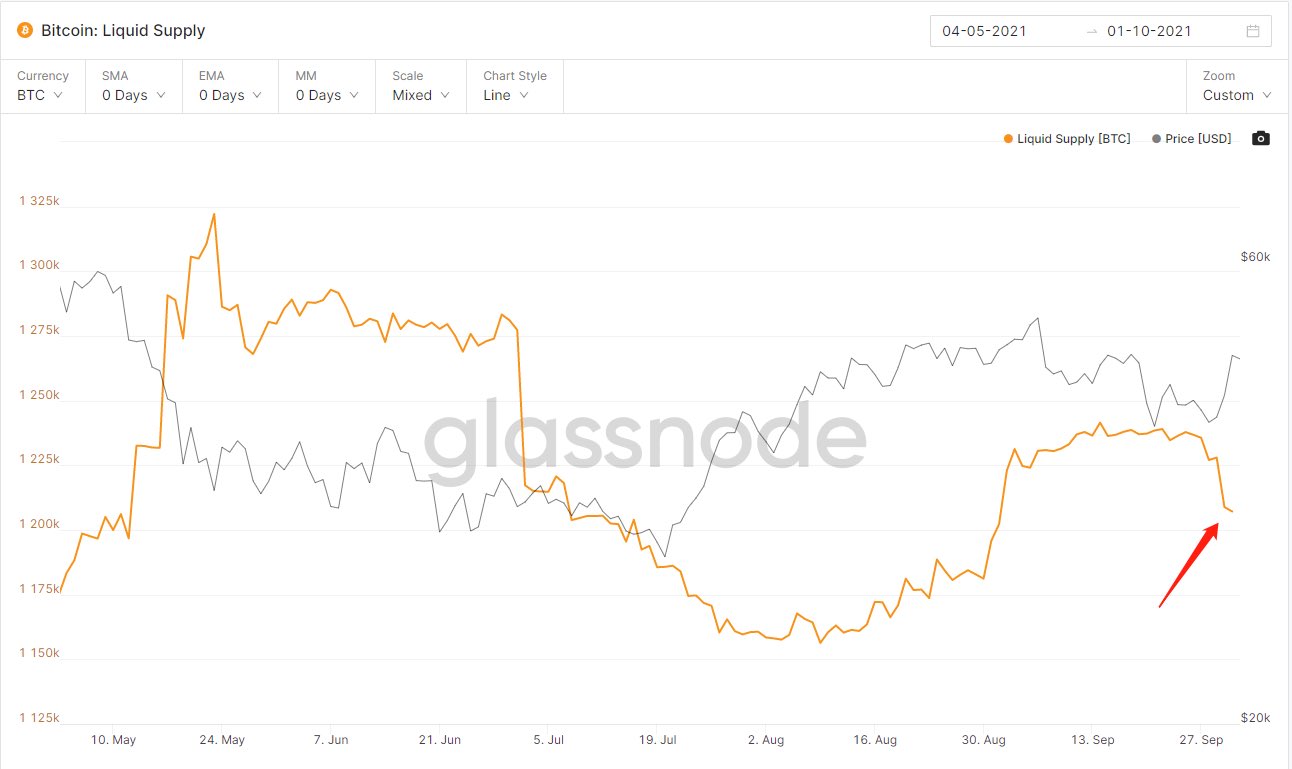Screen dimensions: 1292x769
Task: Toggle the Liquid Supply [BTC] legend series
Action: [1073, 139]
